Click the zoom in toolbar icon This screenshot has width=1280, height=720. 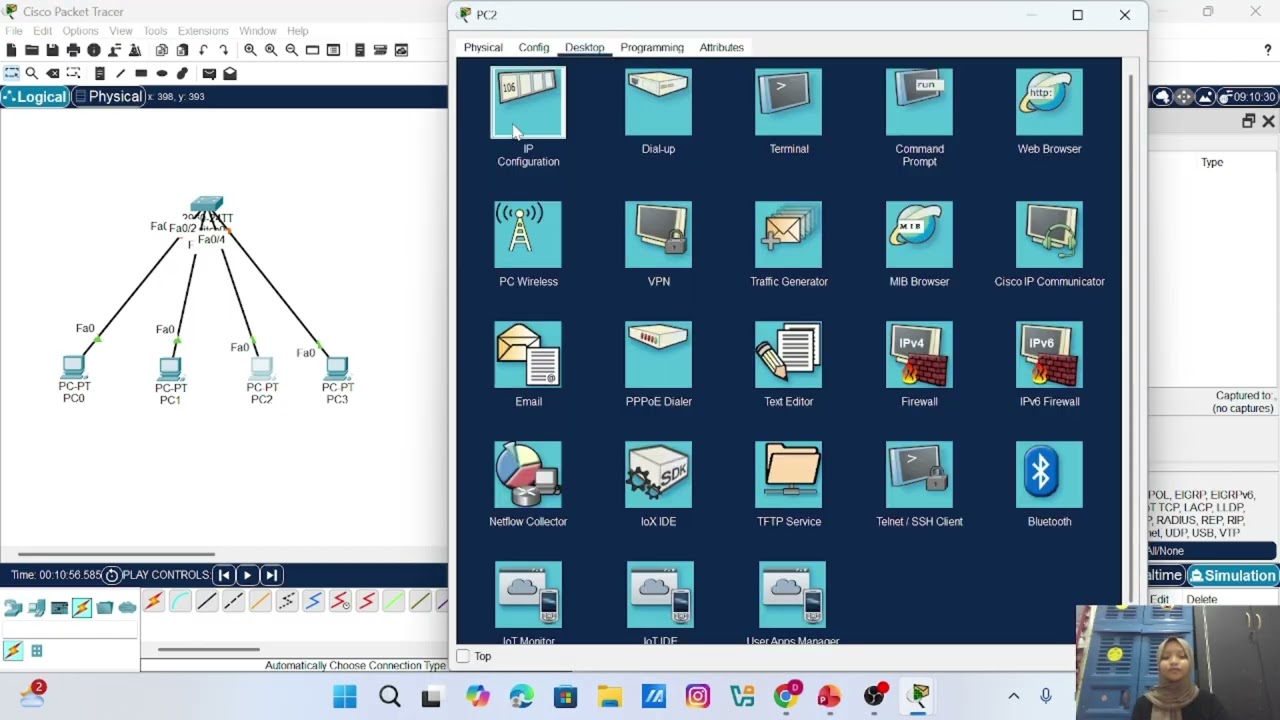tap(250, 50)
